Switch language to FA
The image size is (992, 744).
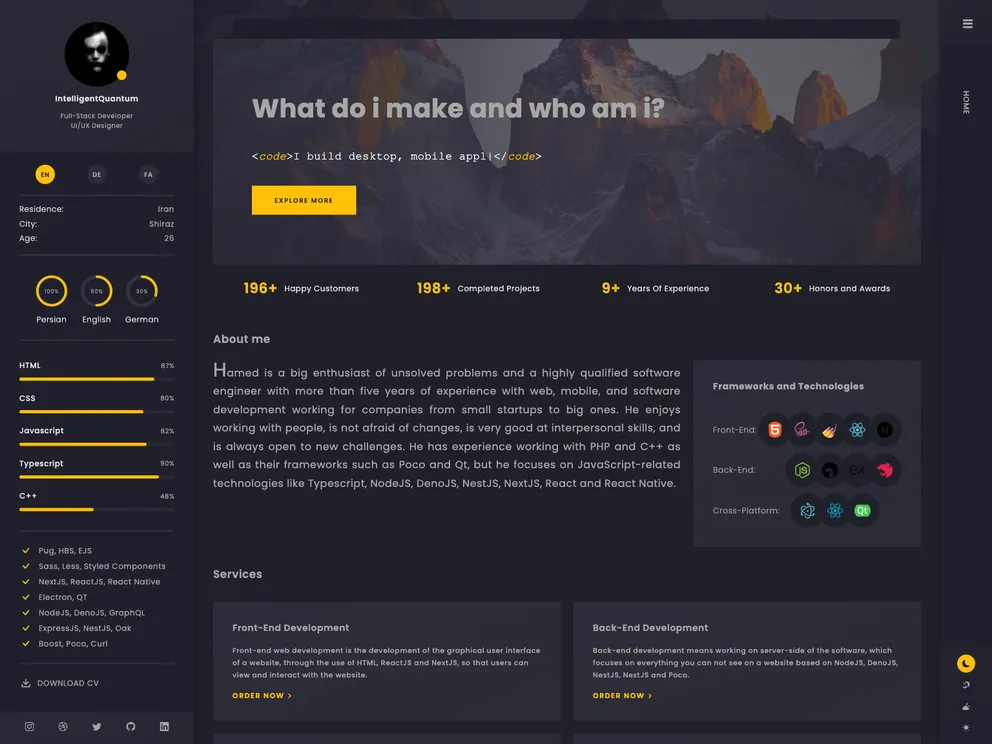[x=148, y=175]
